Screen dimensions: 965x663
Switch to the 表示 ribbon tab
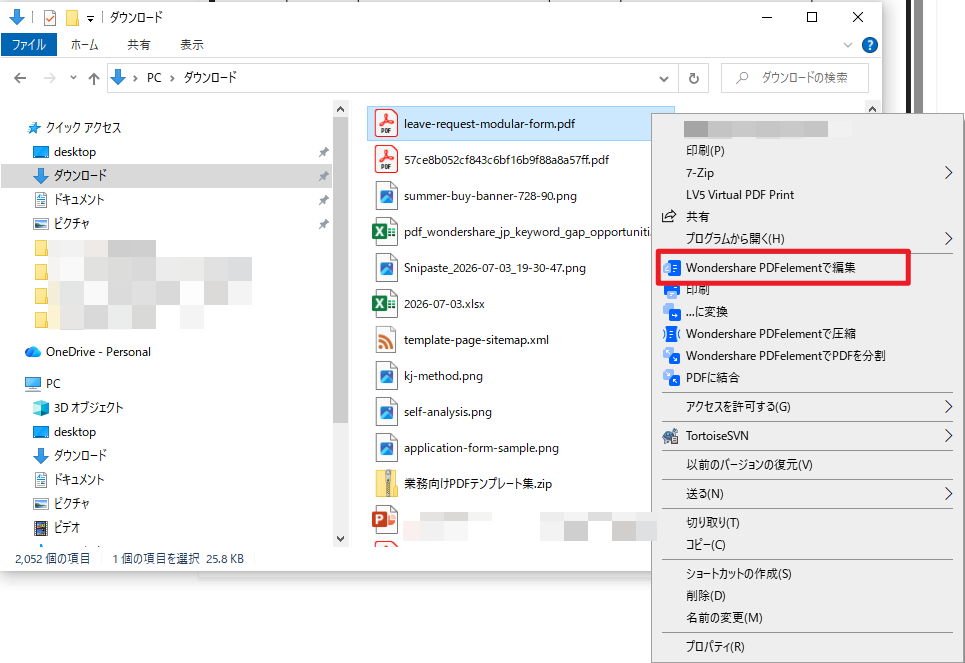click(x=191, y=45)
